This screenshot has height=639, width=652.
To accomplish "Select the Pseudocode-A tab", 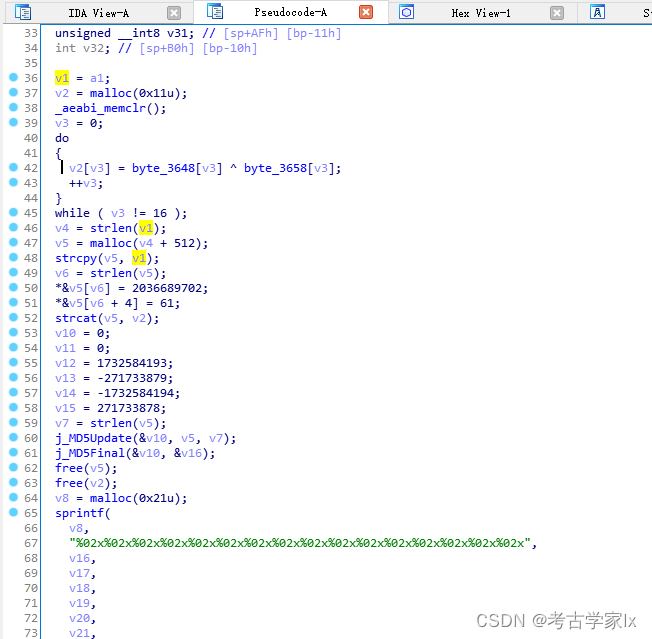I will coord(290,12).
